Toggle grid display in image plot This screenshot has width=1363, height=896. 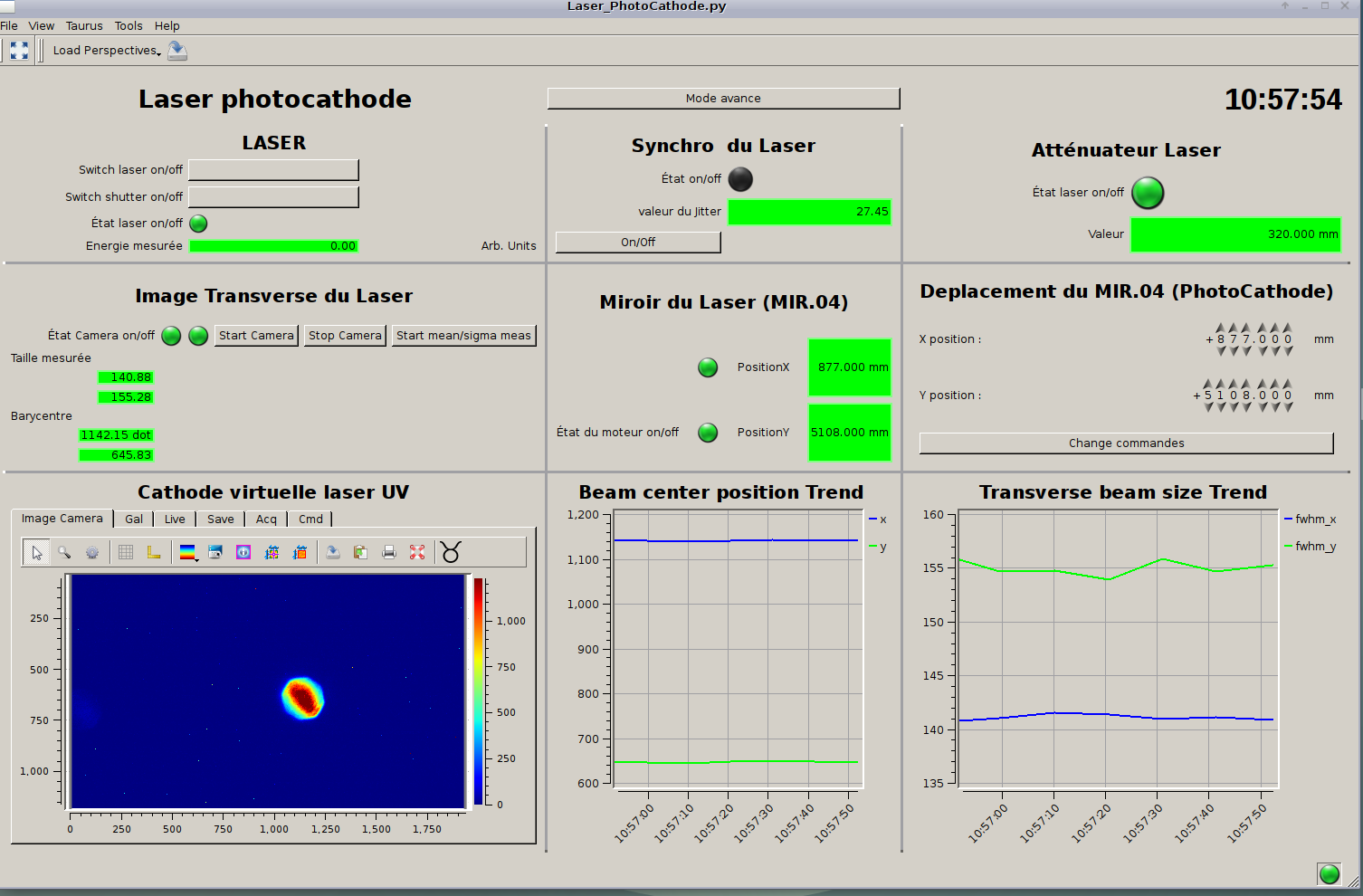126,552
